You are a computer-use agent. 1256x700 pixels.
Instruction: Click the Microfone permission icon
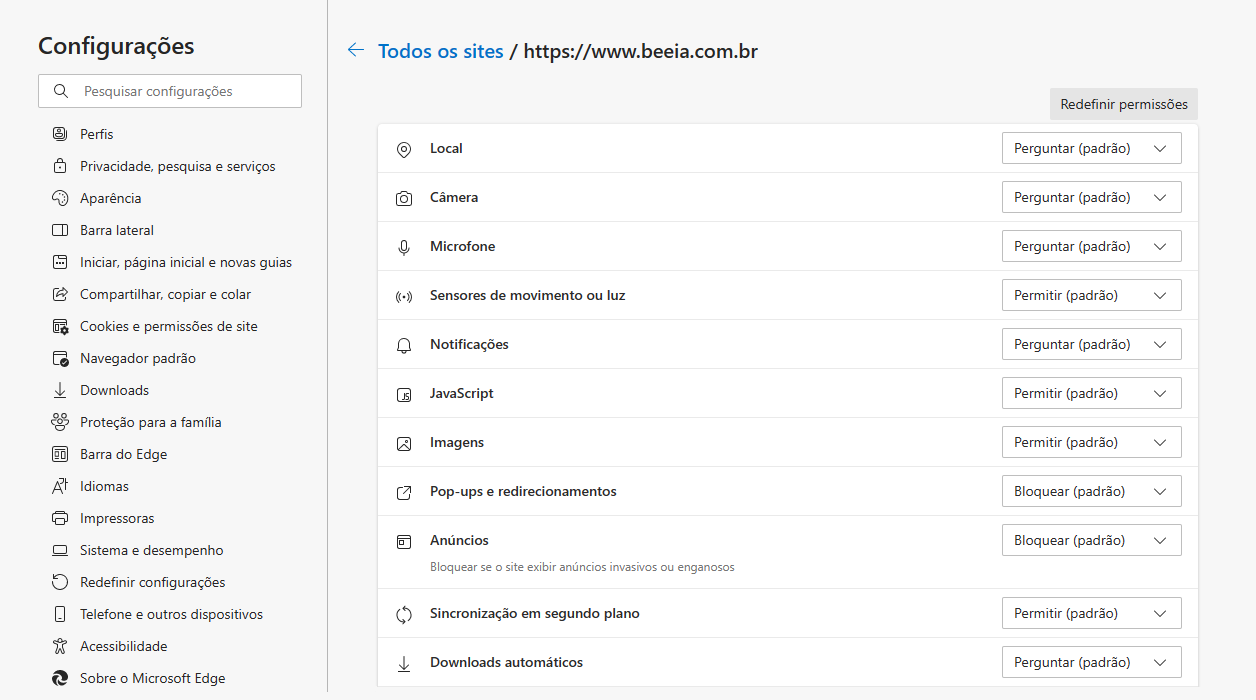(404, 247)
